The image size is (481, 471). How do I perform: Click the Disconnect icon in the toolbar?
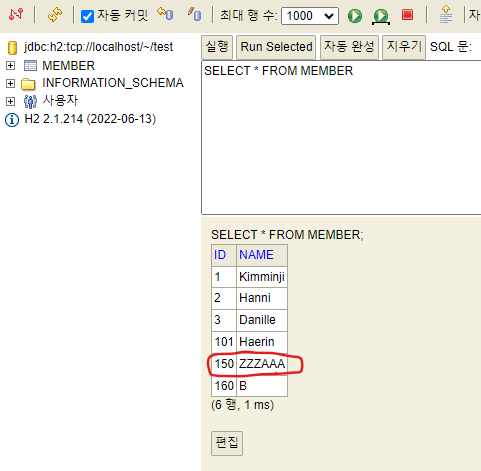(16, 14)
